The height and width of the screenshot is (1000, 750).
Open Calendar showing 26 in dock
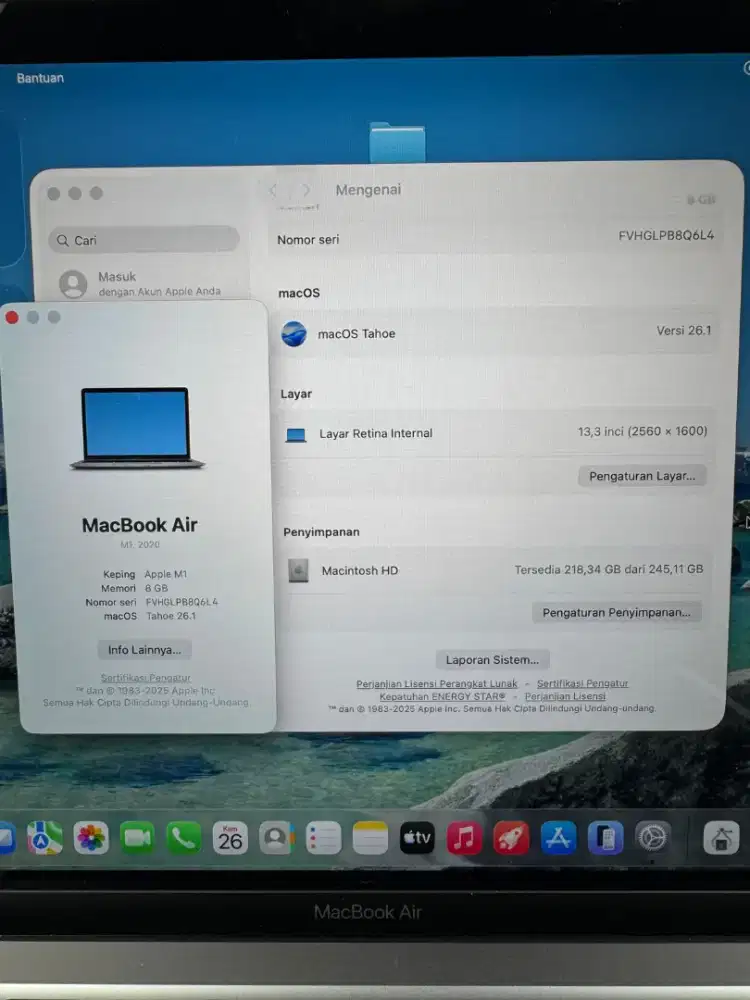tap(230, 837)
